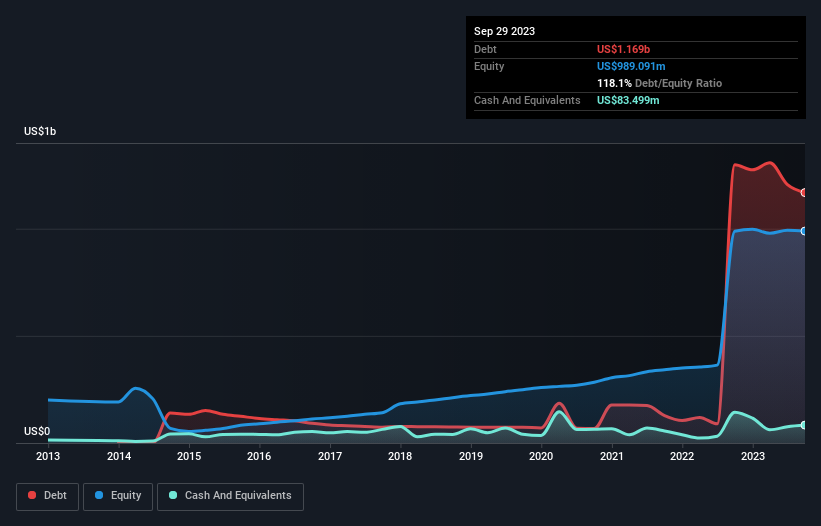The width and height of the screenshot is (821, 526).
Task: Click the US$0 y-axis label
Action: tap(37, 431)
